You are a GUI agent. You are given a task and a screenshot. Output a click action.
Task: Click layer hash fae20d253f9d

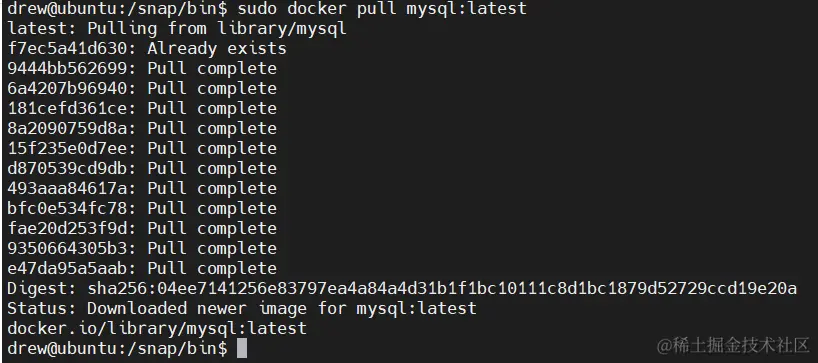67,228
